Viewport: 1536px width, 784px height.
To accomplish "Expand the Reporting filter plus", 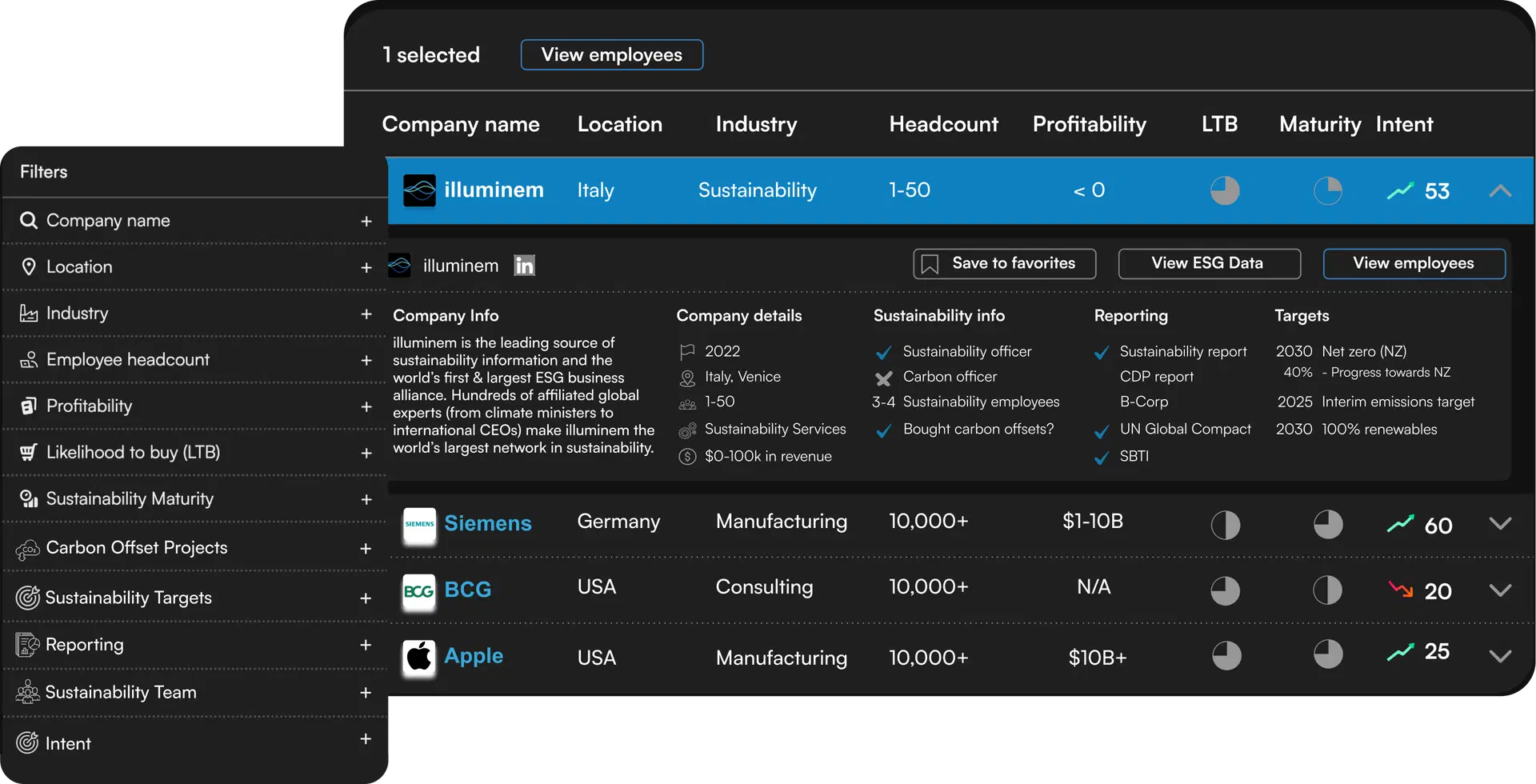I will (x=366, y=645).
